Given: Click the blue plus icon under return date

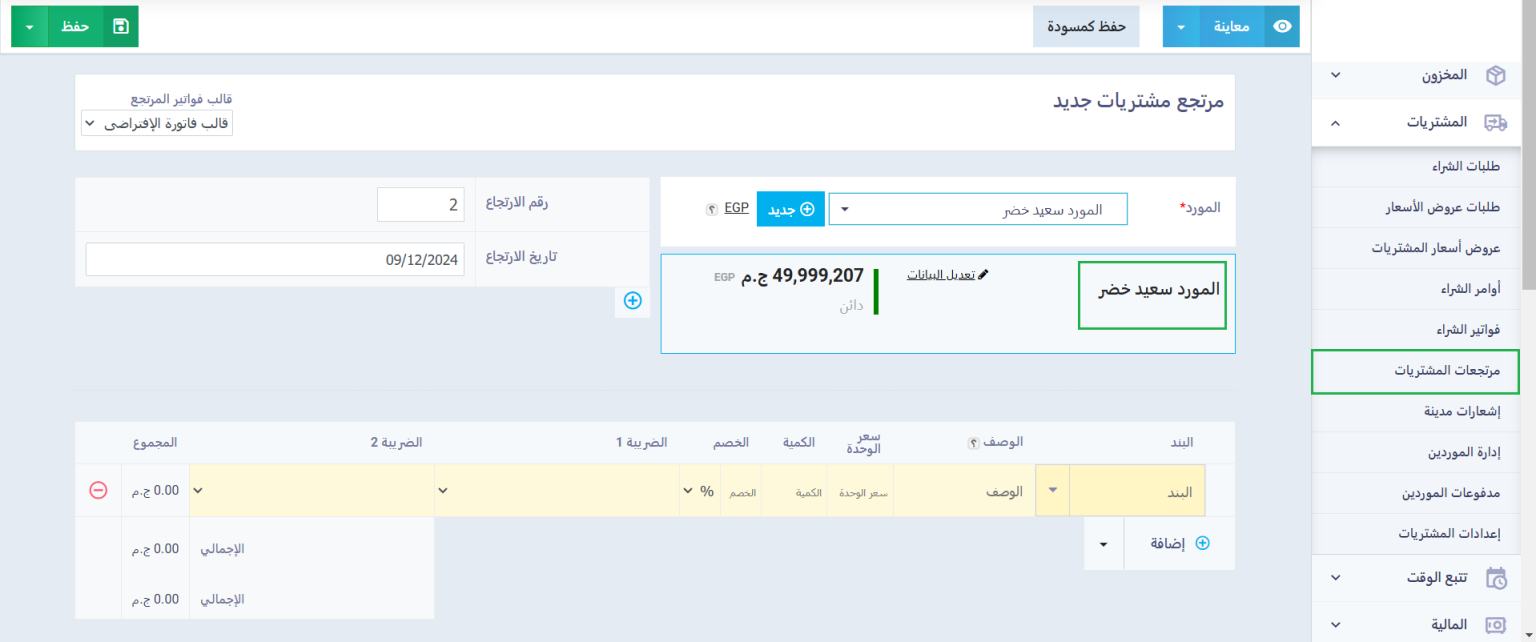Looking at the screenshot, I should tap(632, 300).
